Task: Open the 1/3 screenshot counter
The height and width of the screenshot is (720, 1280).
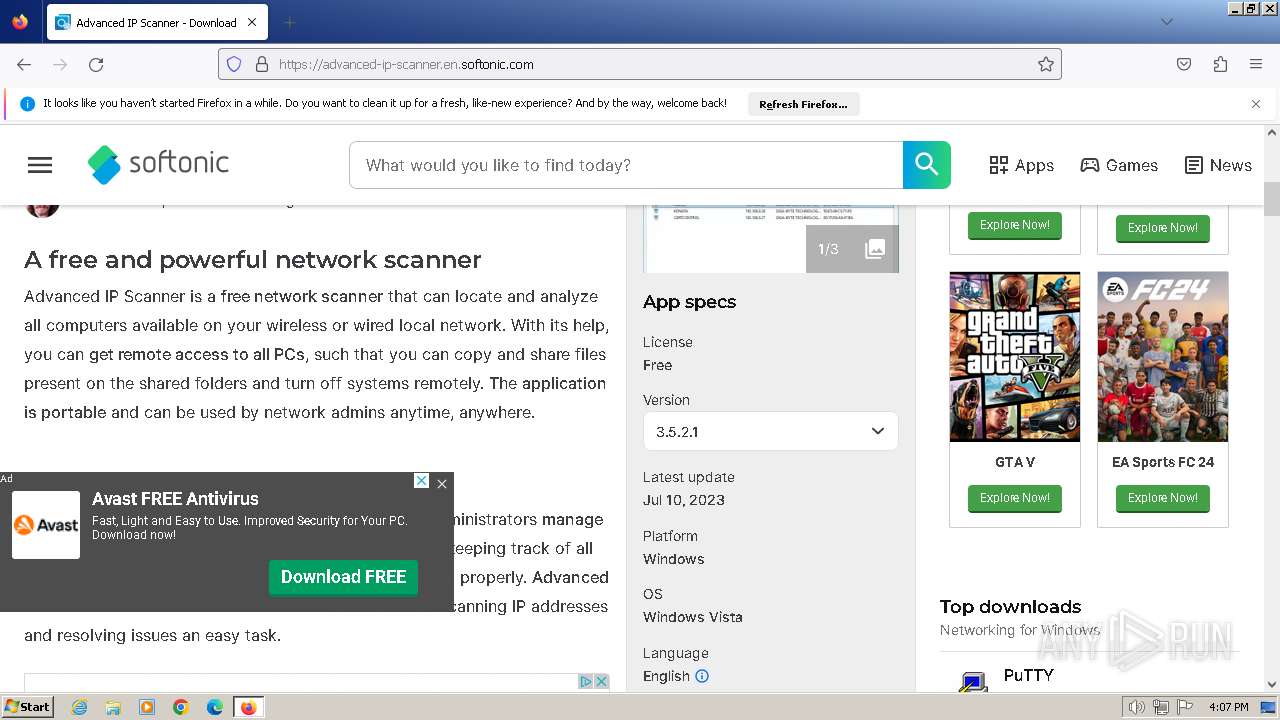Action: (x=828, y=249)
